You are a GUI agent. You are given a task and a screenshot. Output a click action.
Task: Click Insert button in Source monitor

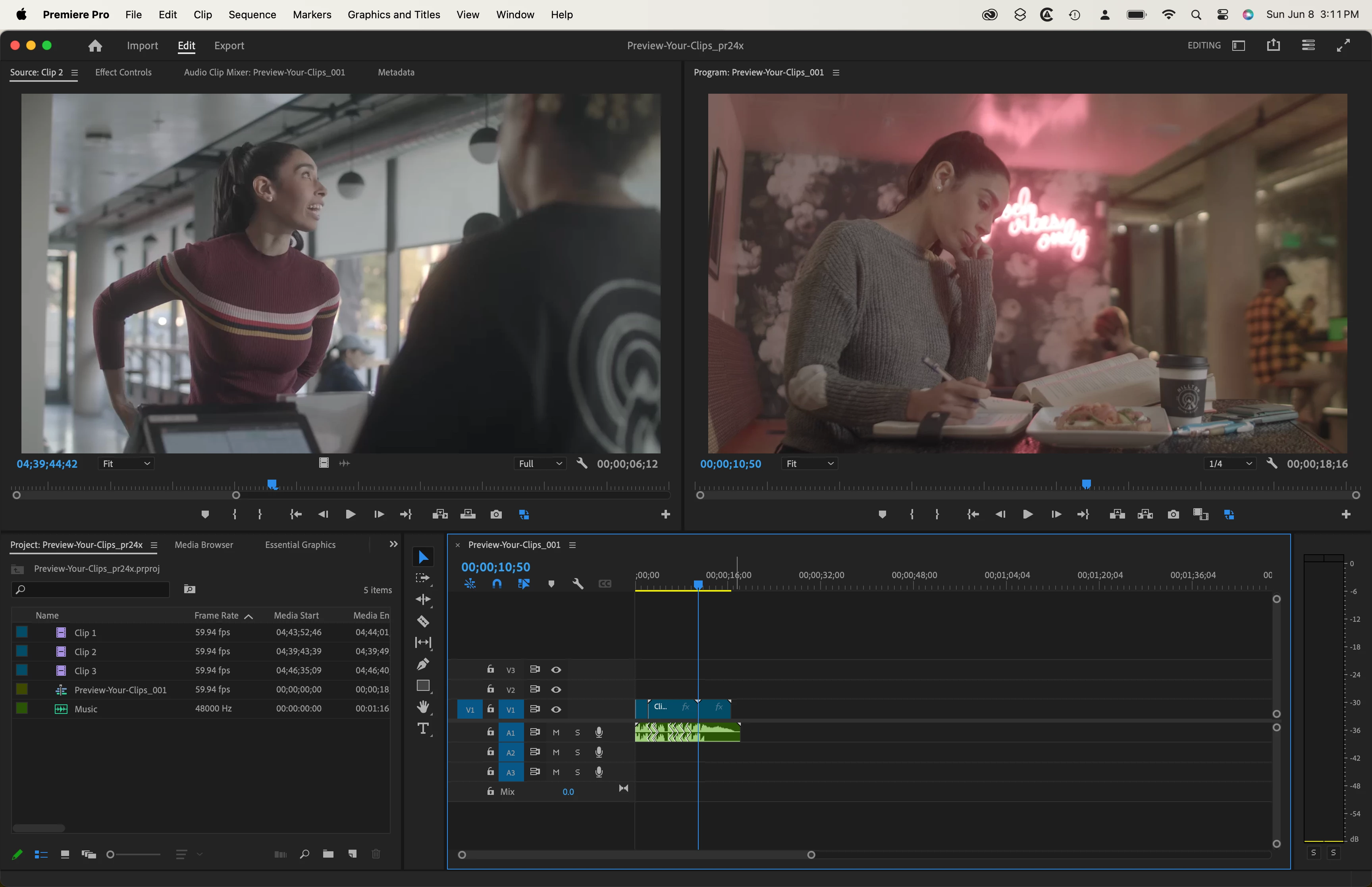pos(440,514)
